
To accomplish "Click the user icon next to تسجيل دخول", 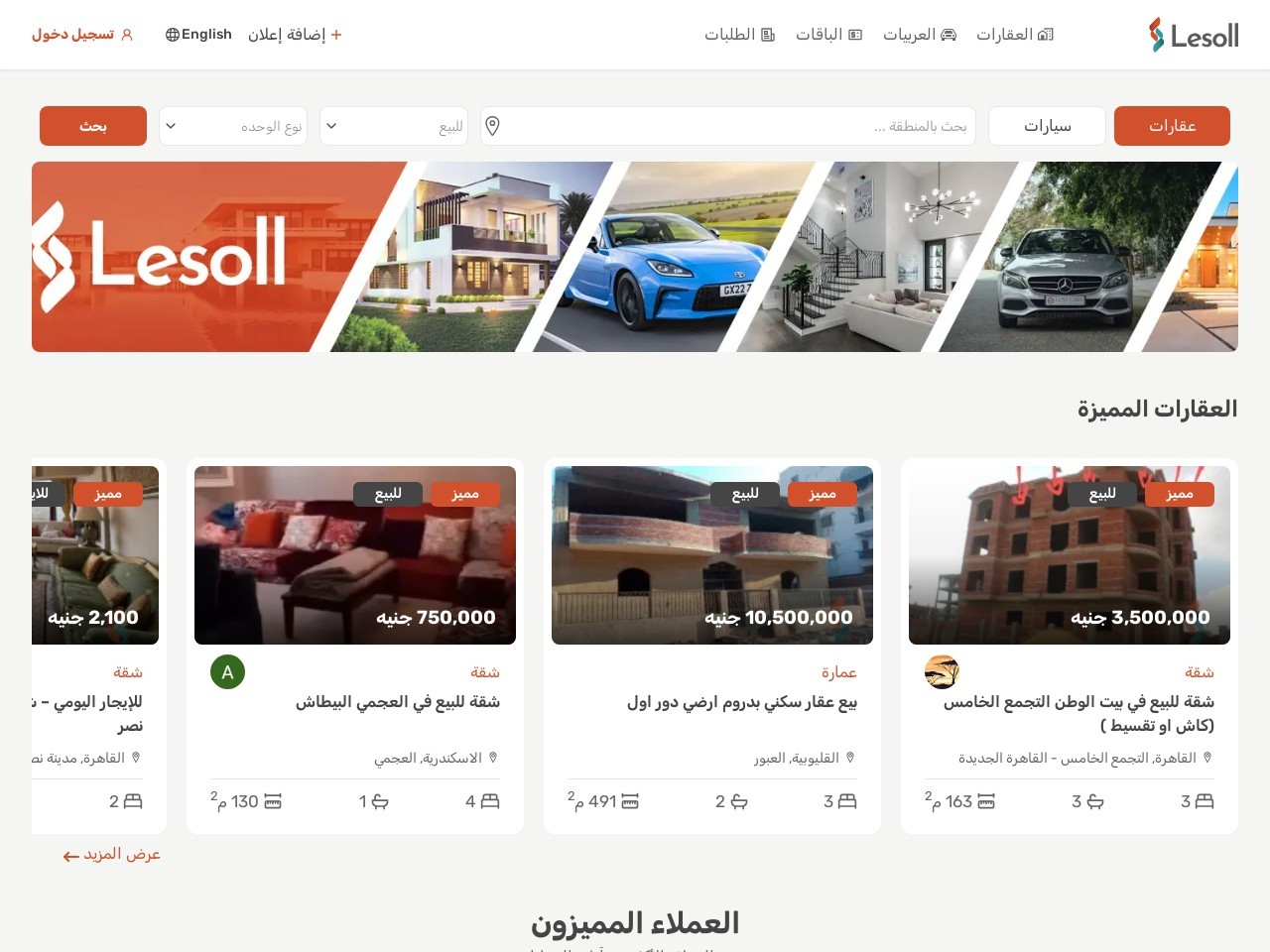I will [126, 35].
